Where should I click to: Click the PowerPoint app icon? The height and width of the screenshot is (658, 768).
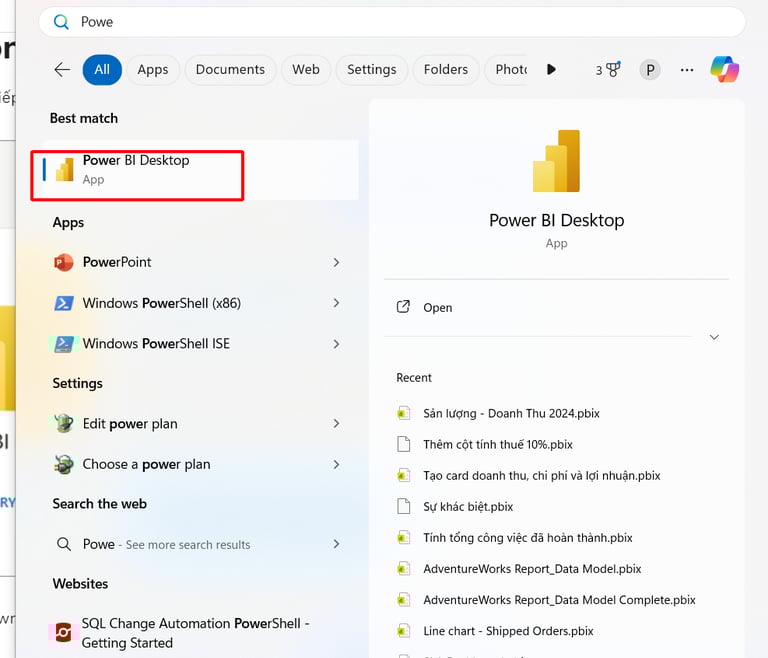(64, 263)
